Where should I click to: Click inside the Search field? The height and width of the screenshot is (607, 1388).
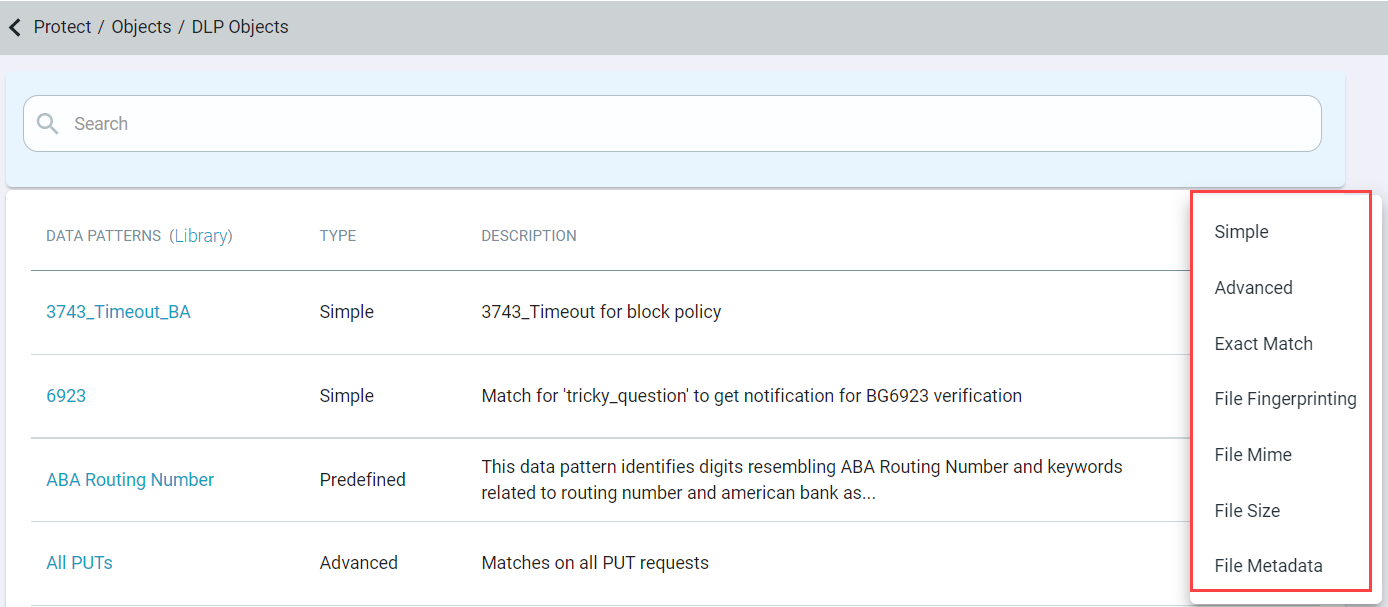pos(300,123)
